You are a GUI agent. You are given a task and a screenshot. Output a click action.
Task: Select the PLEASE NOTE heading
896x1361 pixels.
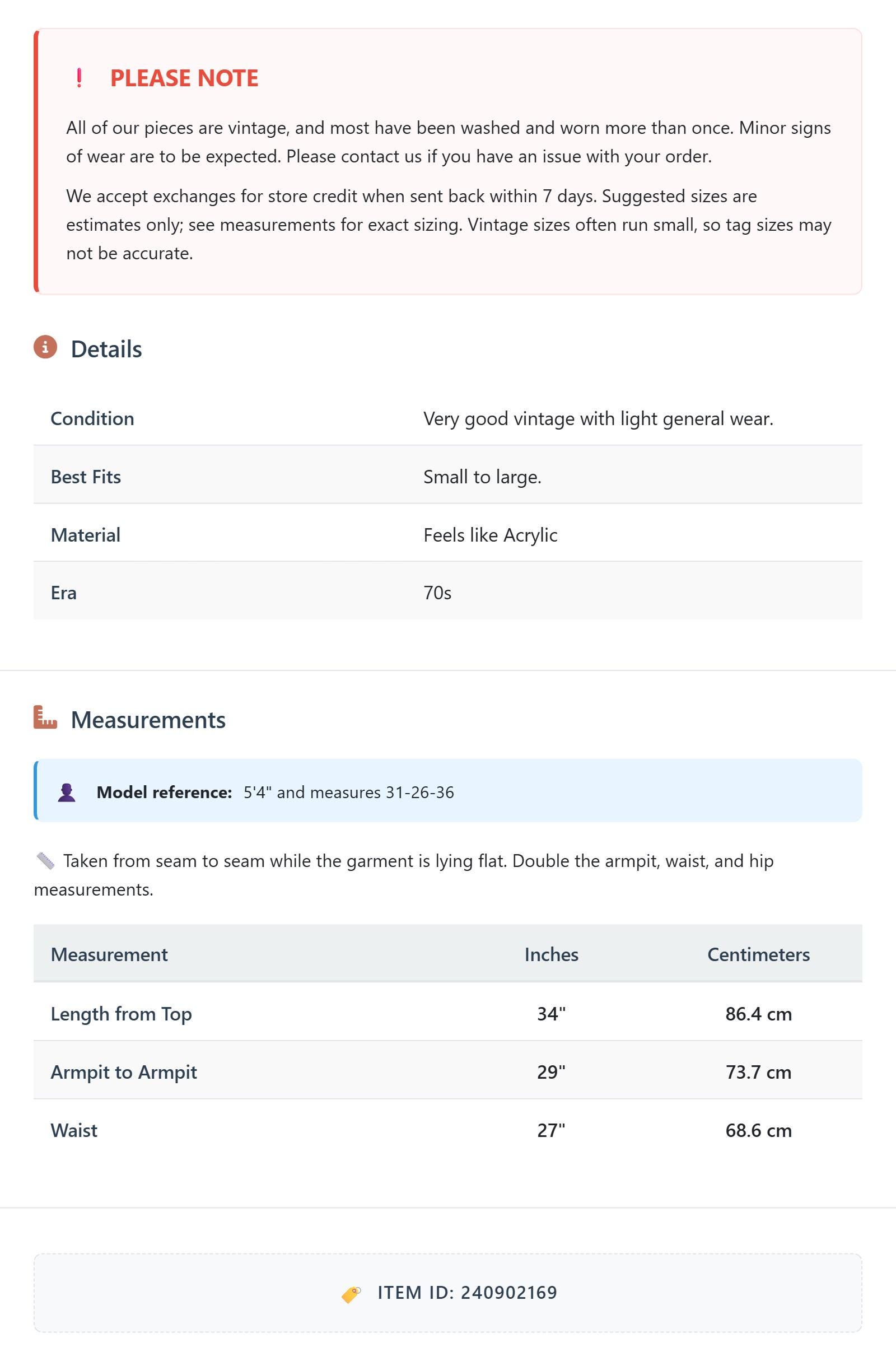click(x=184, y=78)
